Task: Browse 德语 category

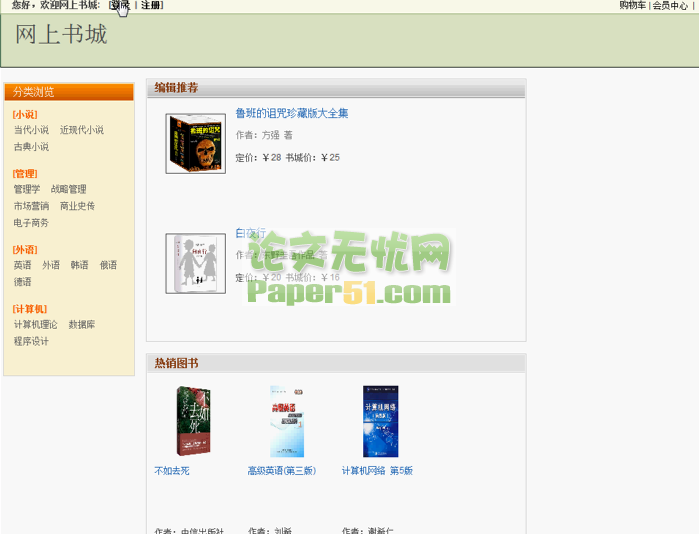Action: pos(22,282)
